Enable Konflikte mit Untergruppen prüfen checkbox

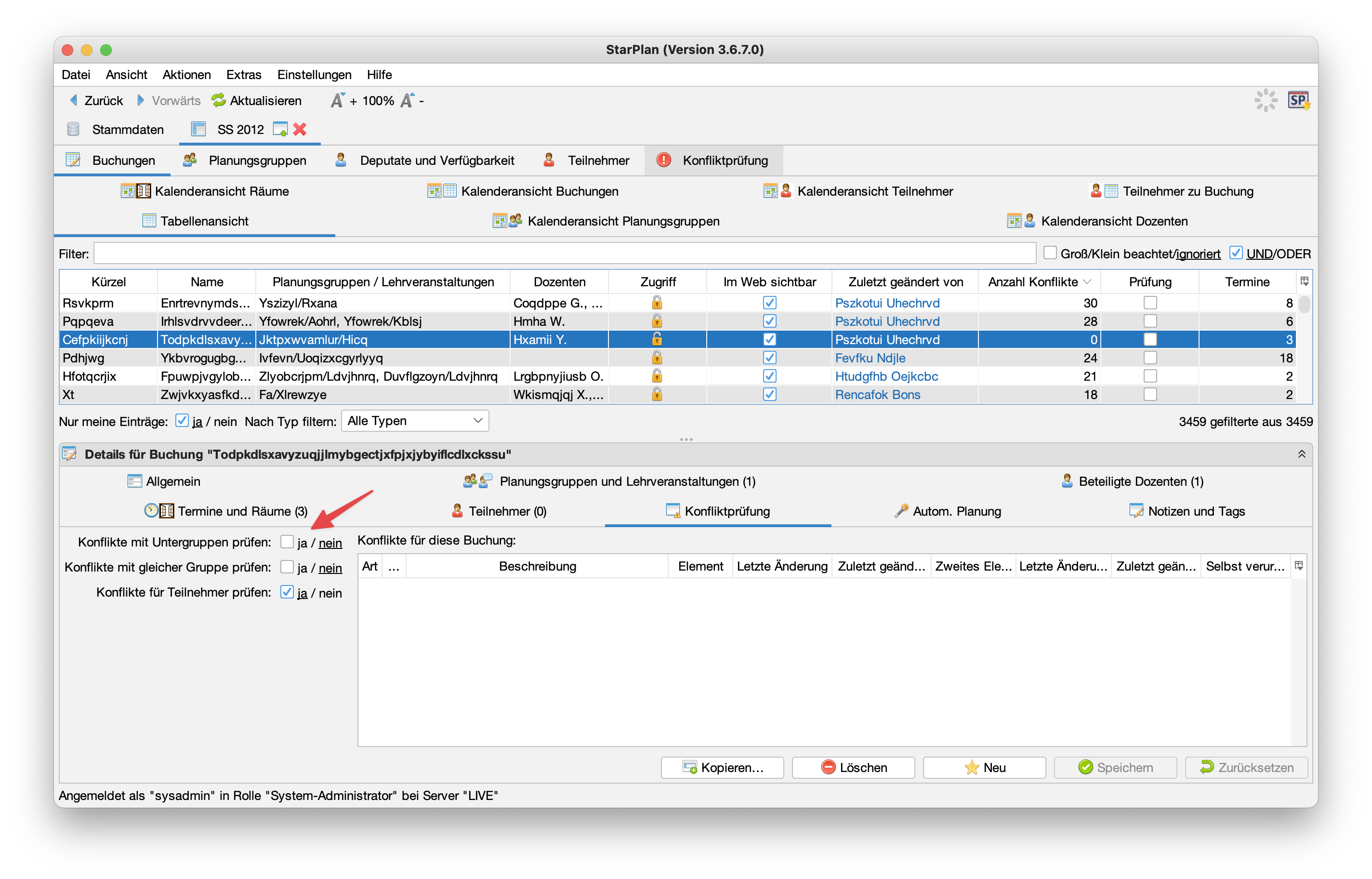tap(287, 542)
